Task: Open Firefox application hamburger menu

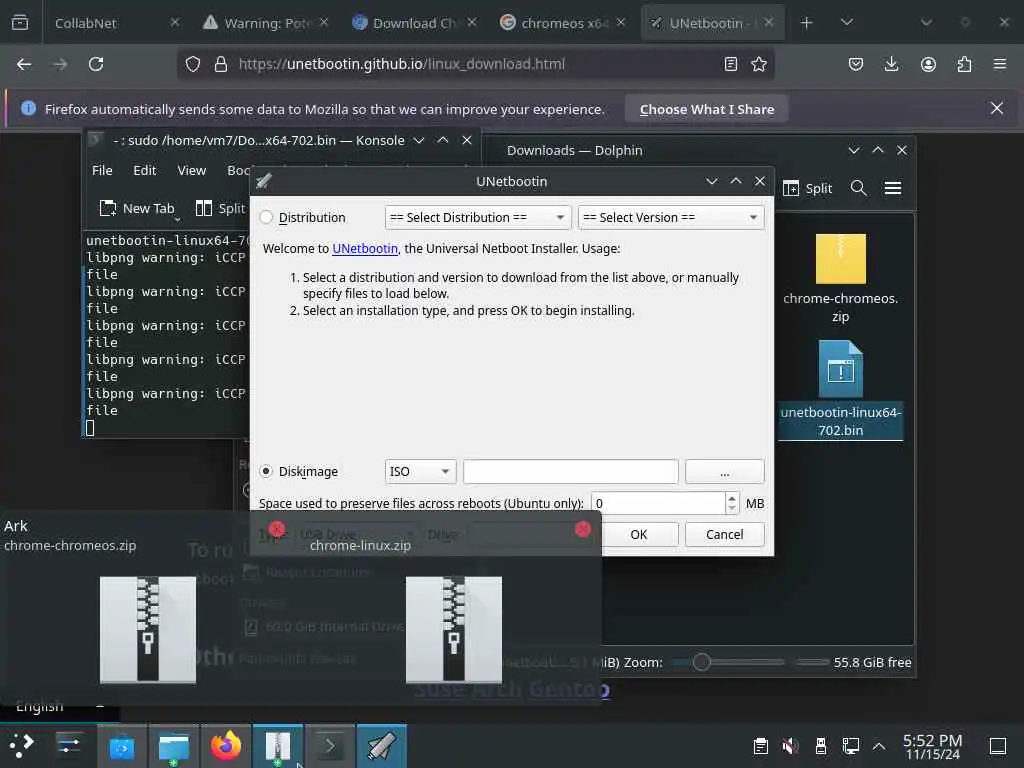Action: tap(1000, 64)
